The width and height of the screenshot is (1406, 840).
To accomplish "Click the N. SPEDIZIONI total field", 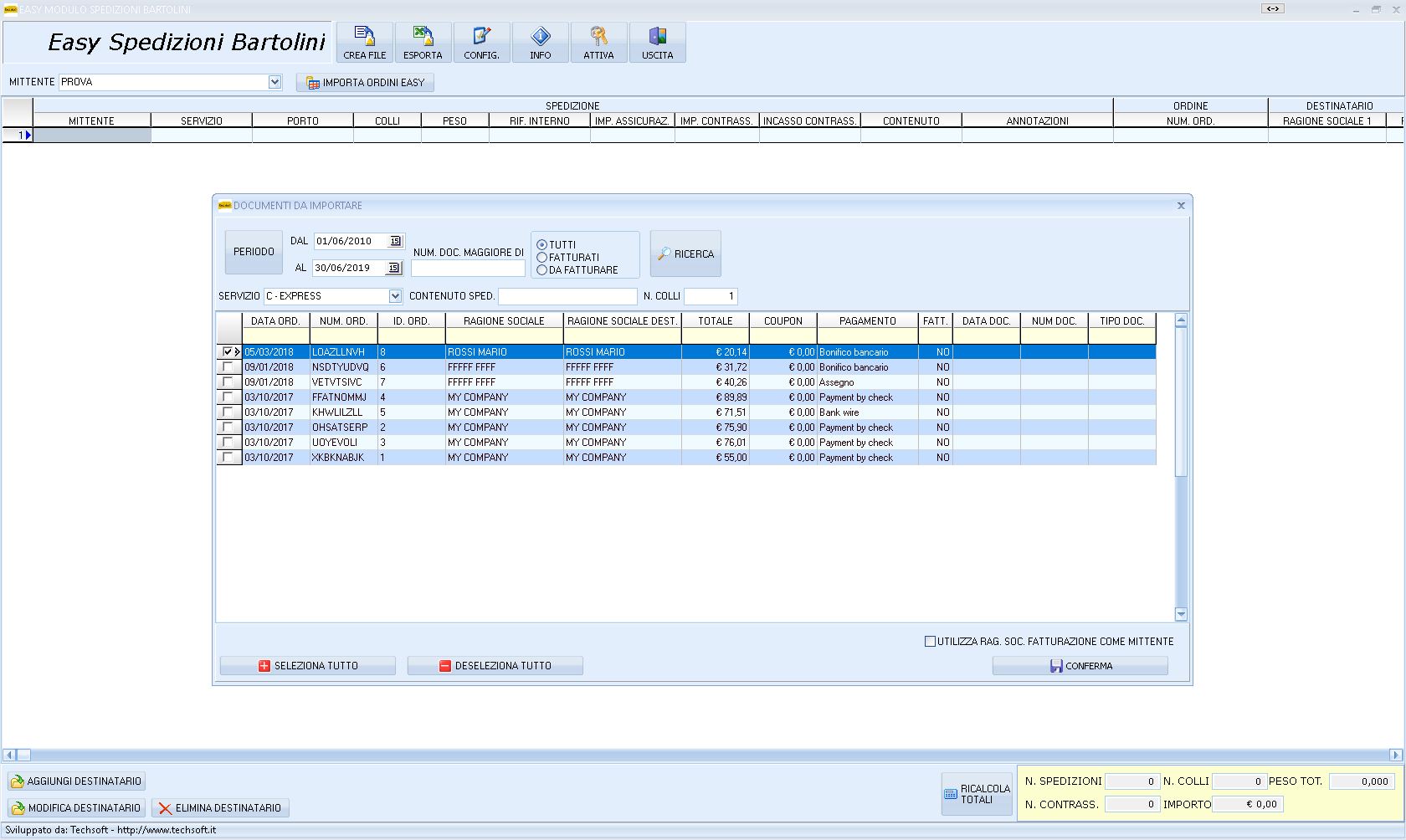I will tap(1132, 781).
